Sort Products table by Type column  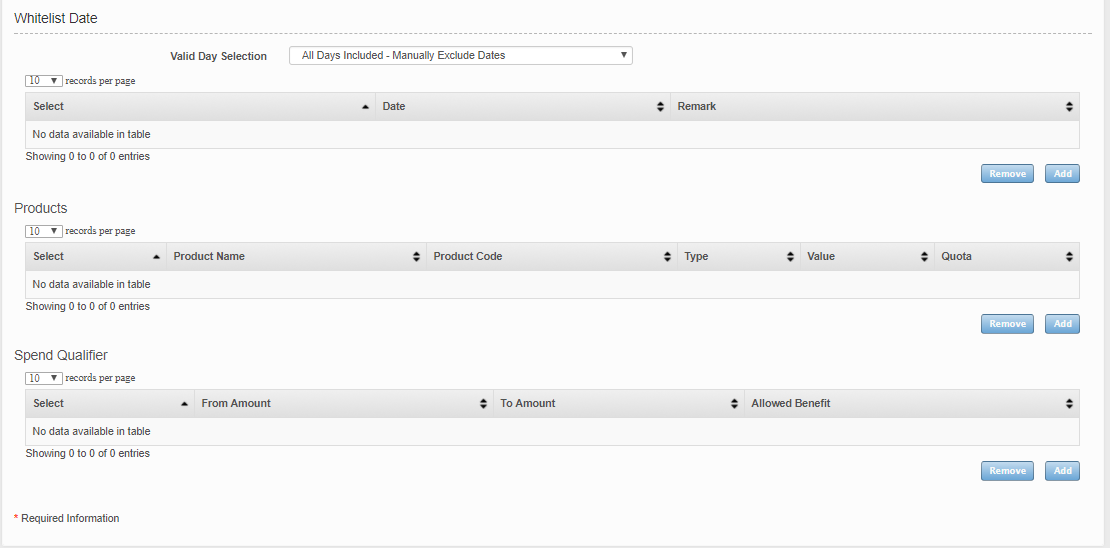coord(738,257)
